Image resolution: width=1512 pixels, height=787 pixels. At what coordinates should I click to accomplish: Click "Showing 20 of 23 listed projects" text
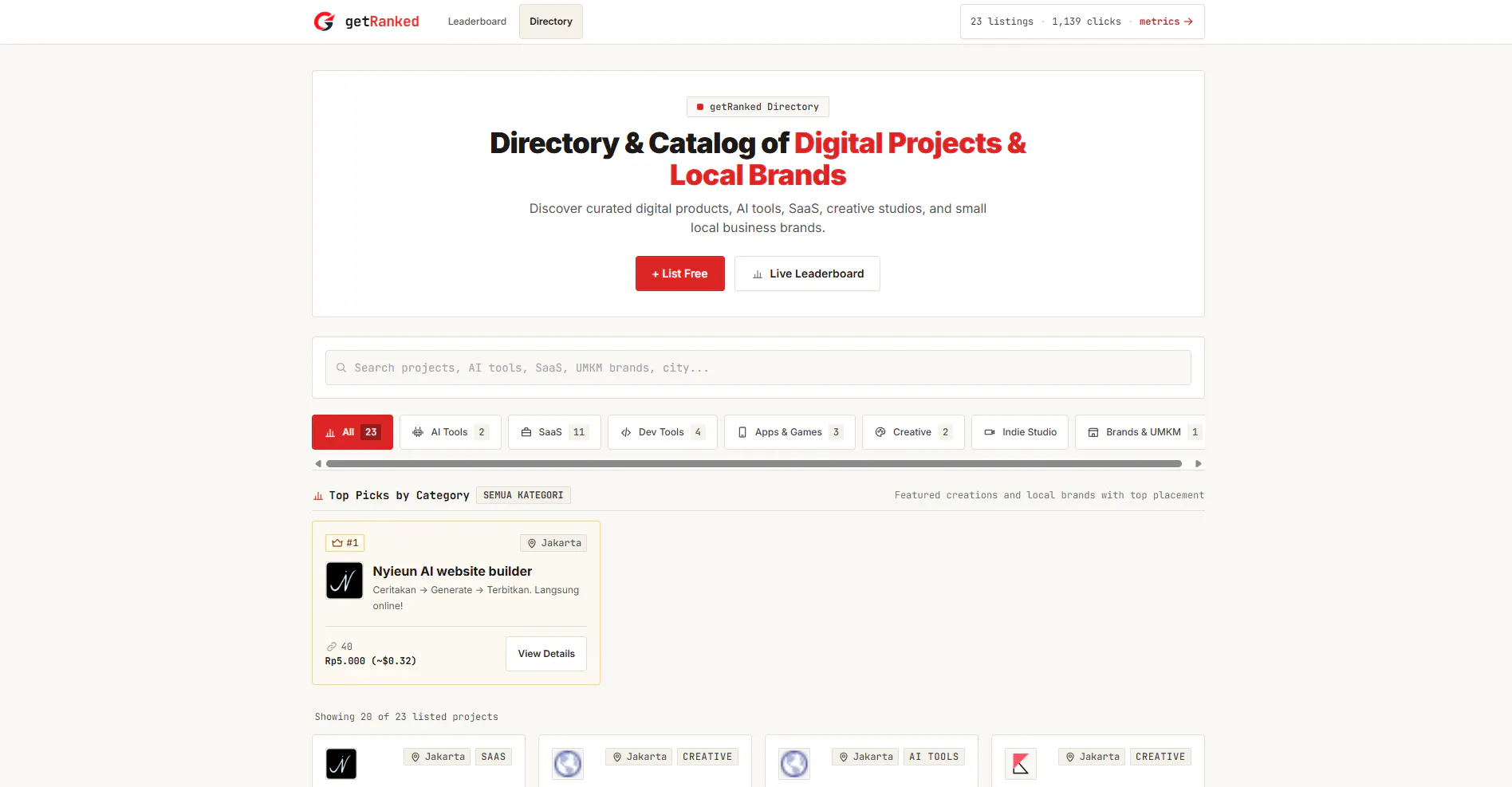tap(407, 717)
